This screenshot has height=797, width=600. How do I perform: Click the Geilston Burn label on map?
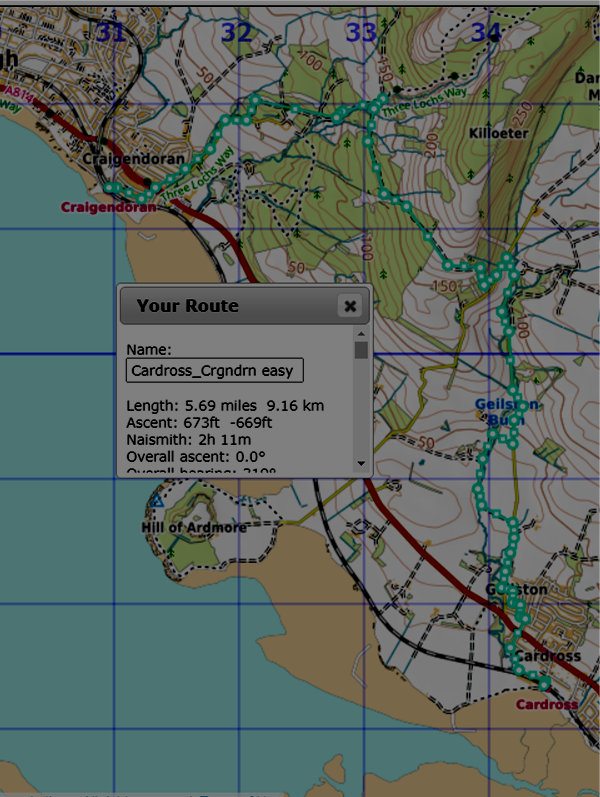[509, 412]
